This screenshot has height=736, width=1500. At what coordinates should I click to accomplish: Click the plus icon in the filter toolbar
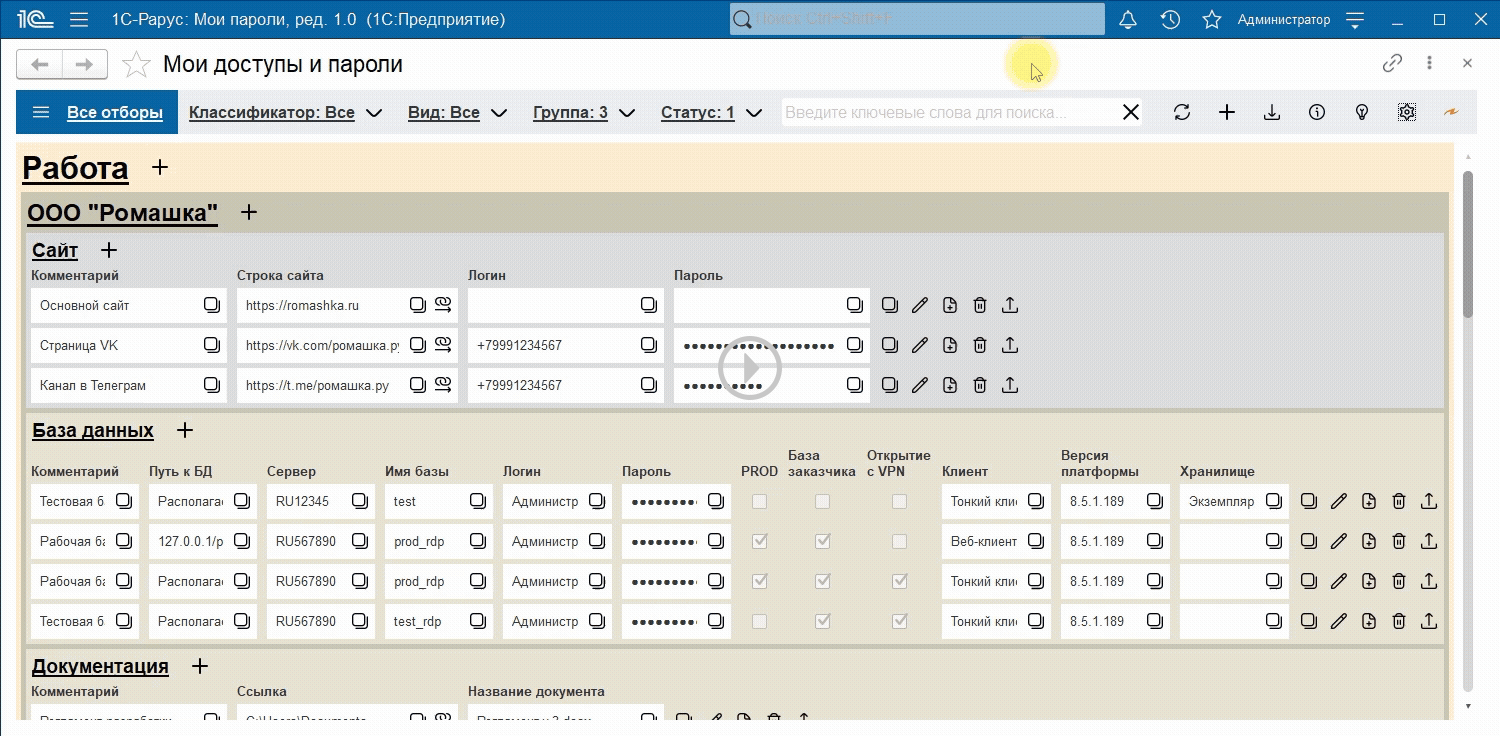point(1227,112)
